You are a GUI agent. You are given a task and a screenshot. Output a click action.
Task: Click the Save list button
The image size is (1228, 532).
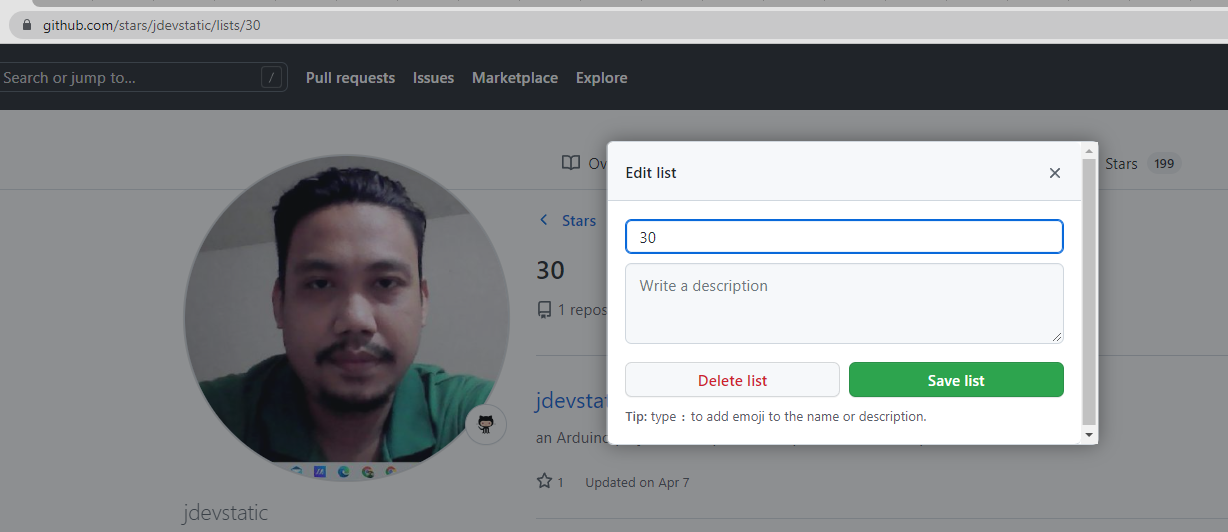956,380
